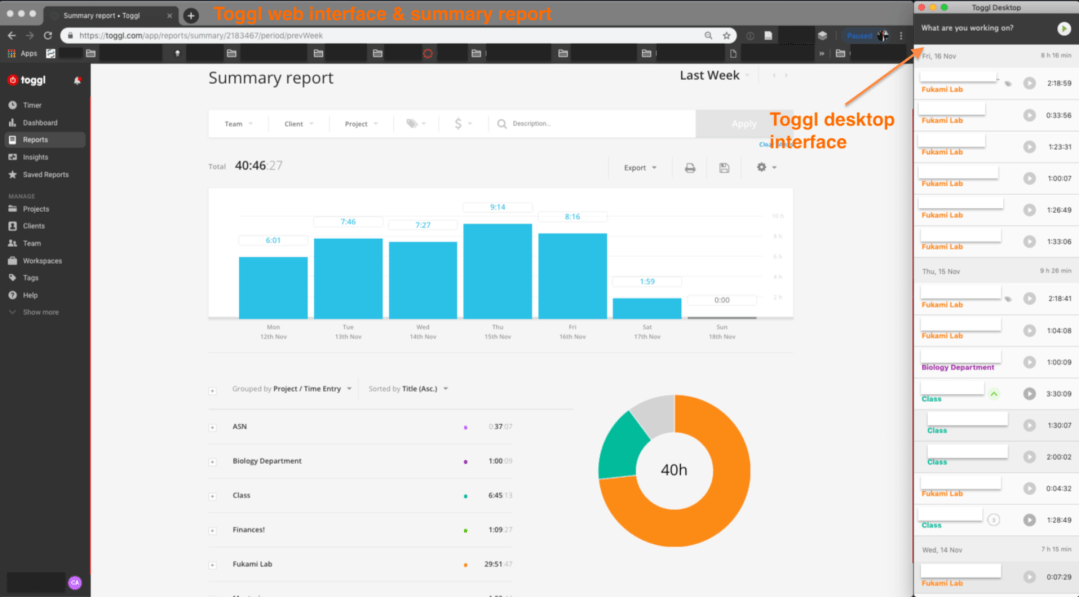Open the tags filter icon
This screenshot has width=1079, height=597.
point(414,124)
